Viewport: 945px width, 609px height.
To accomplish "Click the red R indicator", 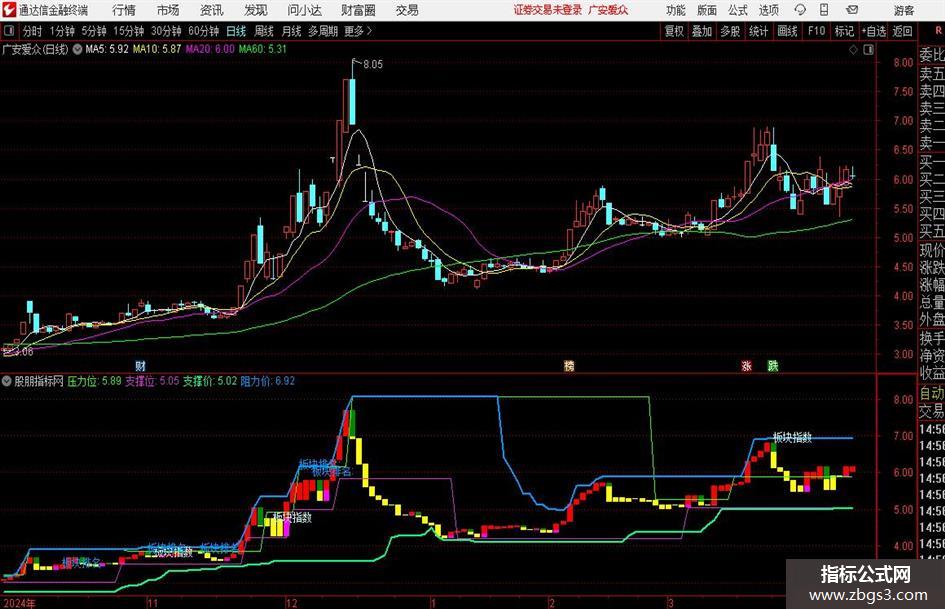I will click(x=938, y=31).
